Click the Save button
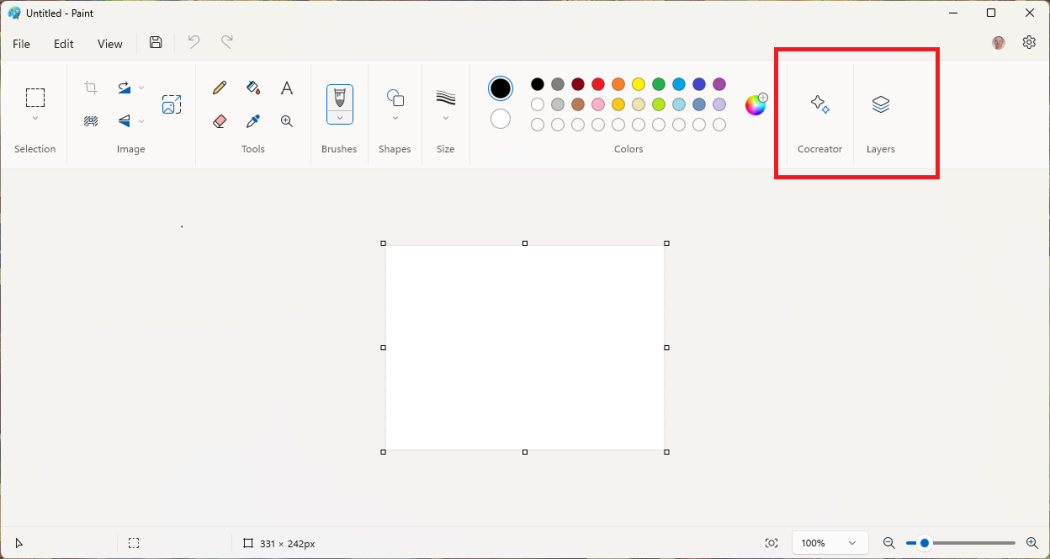This screenshot has height=559, width=1050. [156, 43]
